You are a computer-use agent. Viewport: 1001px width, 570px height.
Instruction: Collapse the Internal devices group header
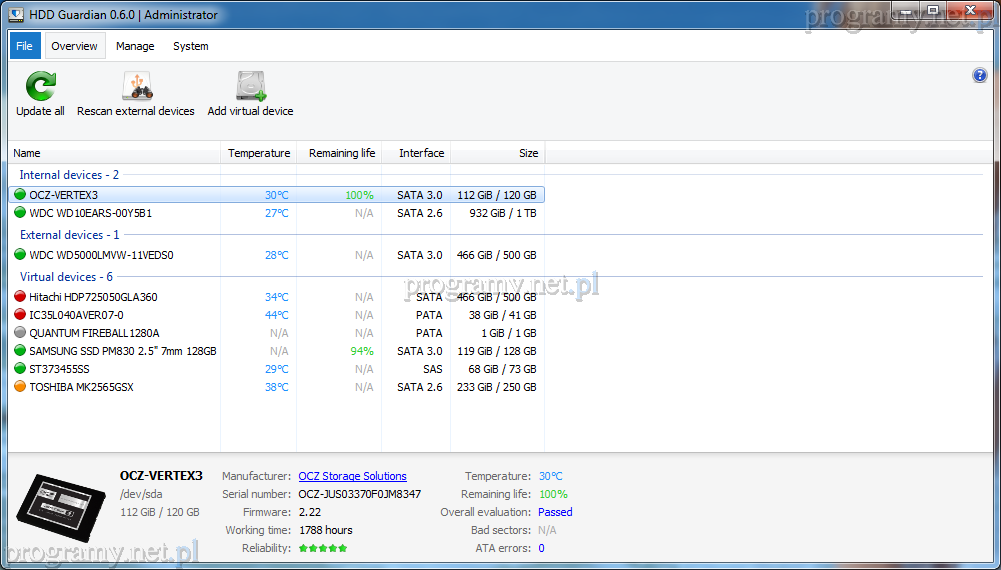pyautogui.click(x=69, y=175)
